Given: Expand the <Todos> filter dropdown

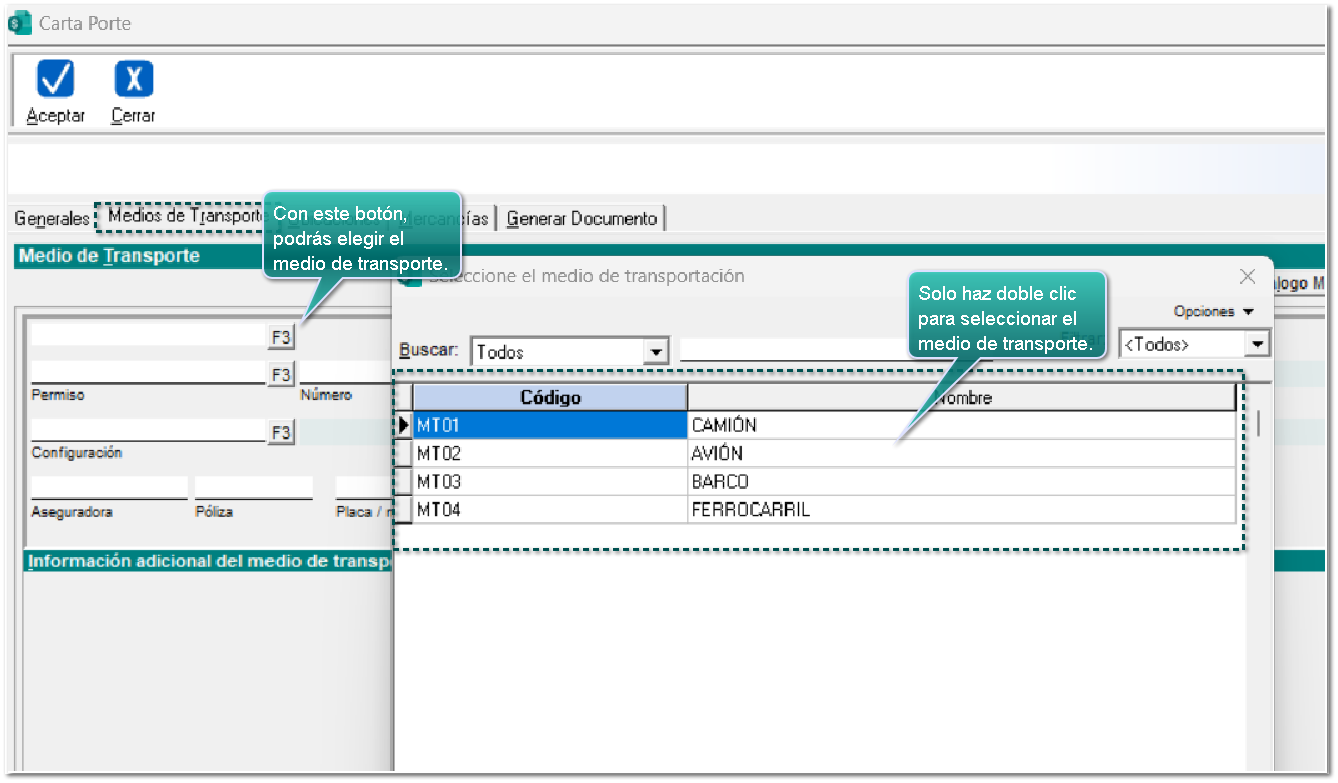Looking at the screenshot, I should tap(1257, 345).
